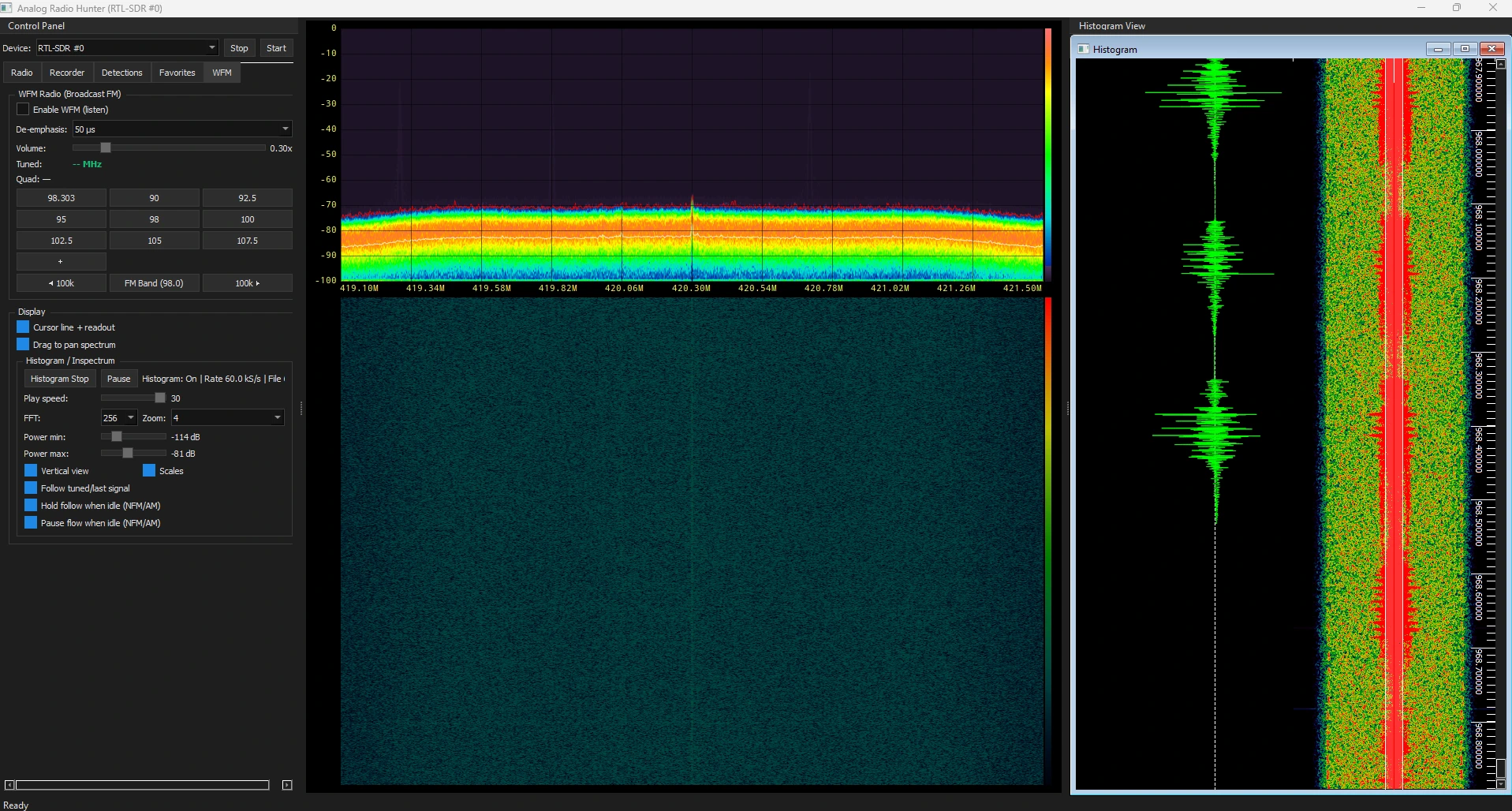1512x811 pixels.
Task: Click the Volume slider handle
Action: coord(106,148)
